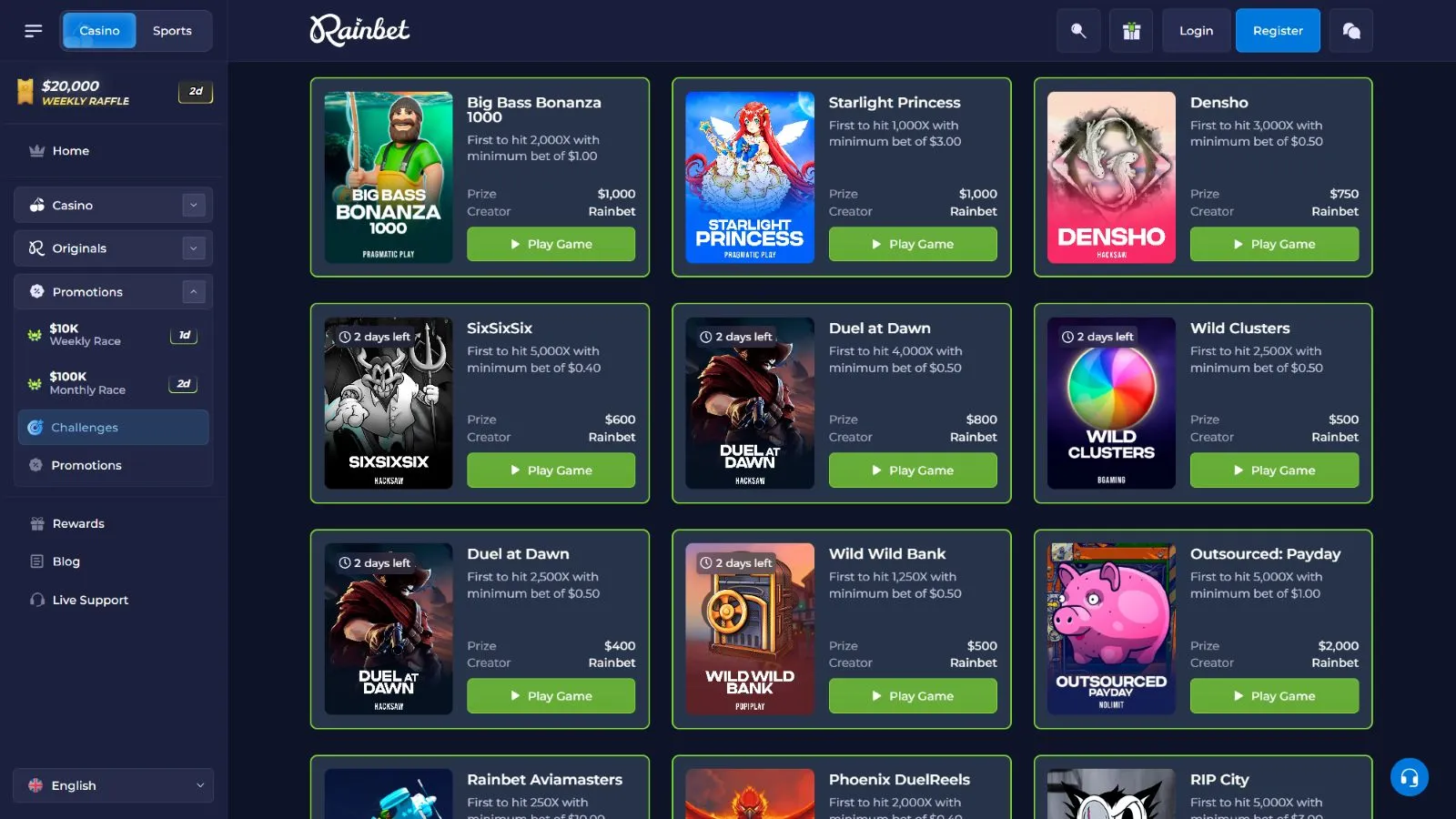
Task: Open the chat bubbles icon
Action: point(1351,31)
